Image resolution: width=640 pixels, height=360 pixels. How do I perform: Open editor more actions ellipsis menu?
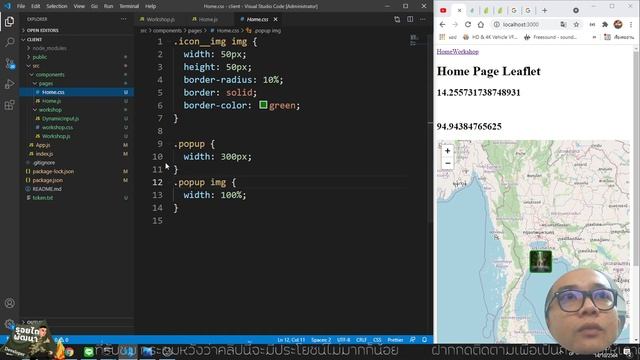click(423, 19)
